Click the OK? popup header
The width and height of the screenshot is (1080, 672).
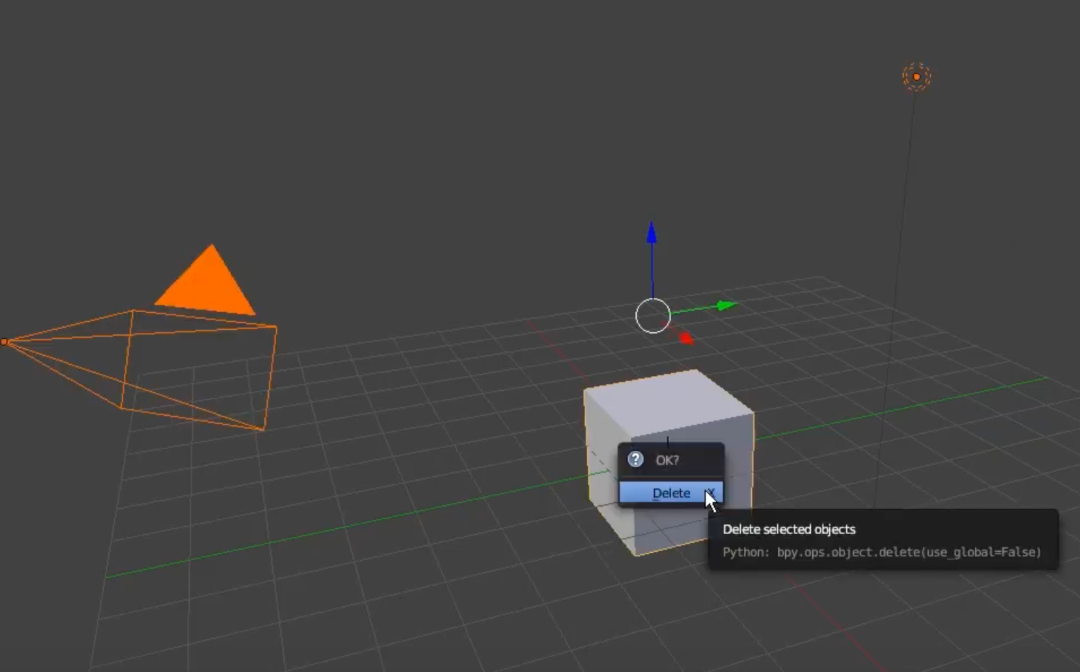click(x=670, y=460)
